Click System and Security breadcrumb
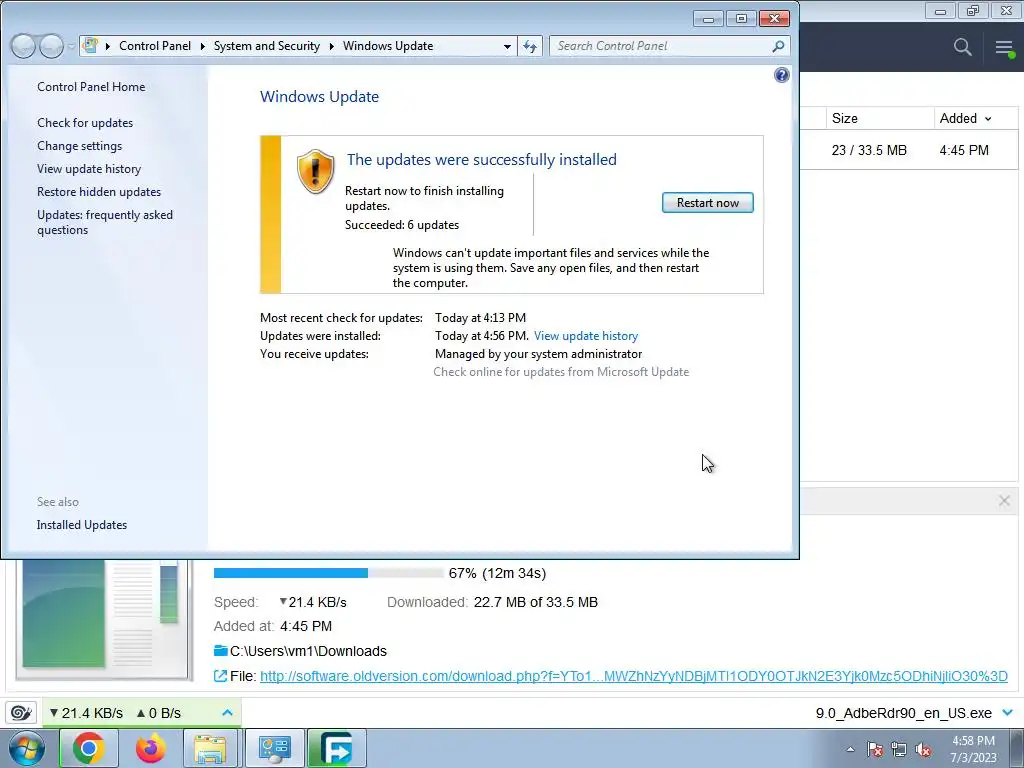Image resolution: width=1024 pixels, height=768 pixels. (x=267, y=46)
